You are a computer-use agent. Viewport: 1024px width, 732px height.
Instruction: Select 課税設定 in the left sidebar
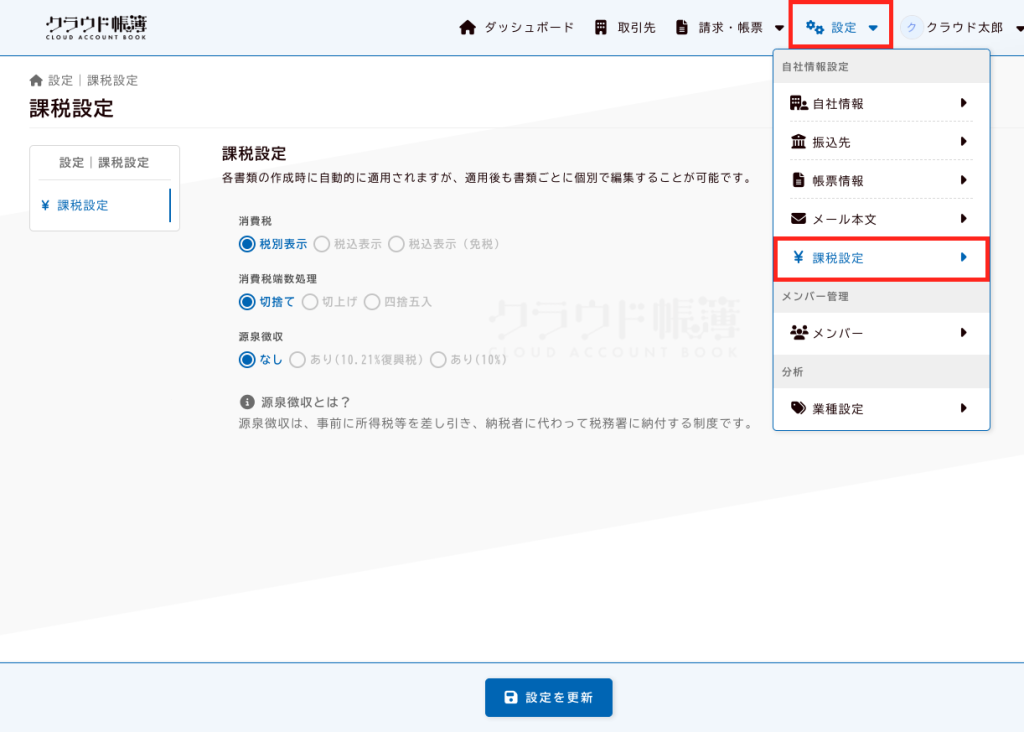(83, 205)
